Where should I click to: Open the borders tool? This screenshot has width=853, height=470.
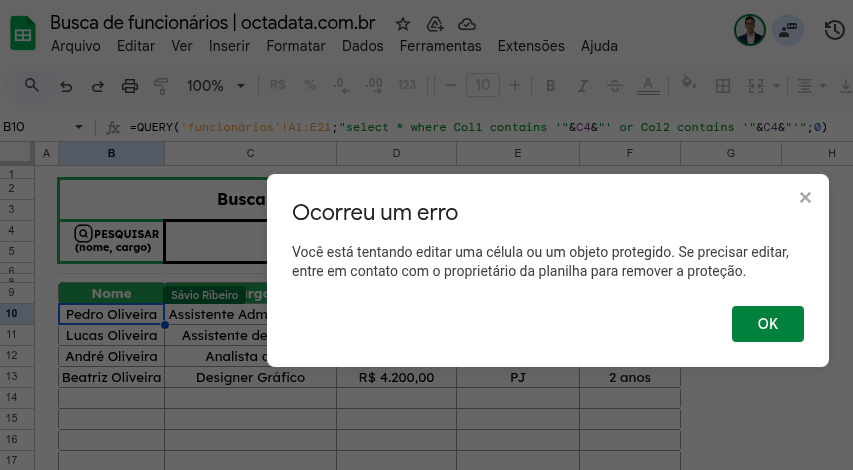click(x=722, y=86)
